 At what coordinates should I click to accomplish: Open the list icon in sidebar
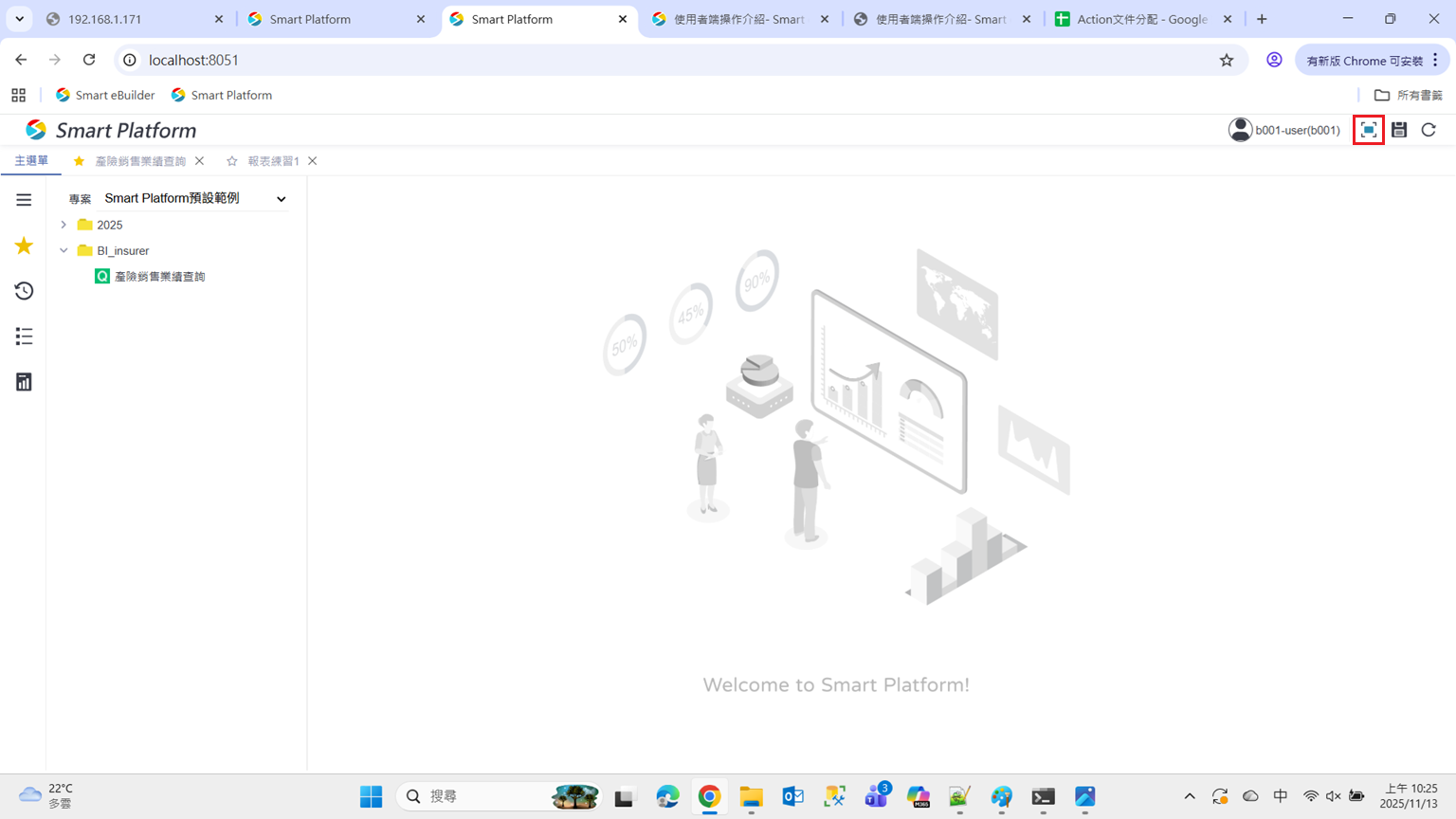point(24,337)
